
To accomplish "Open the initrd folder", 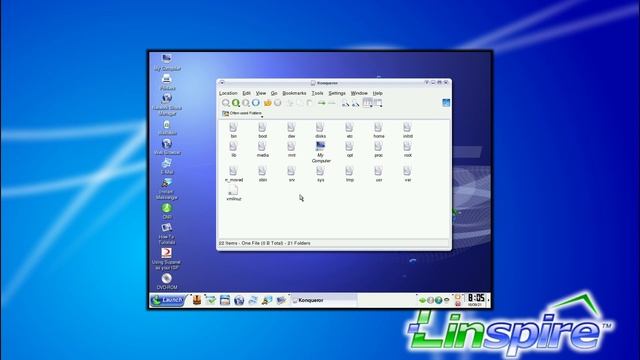I will coord(407,131).
